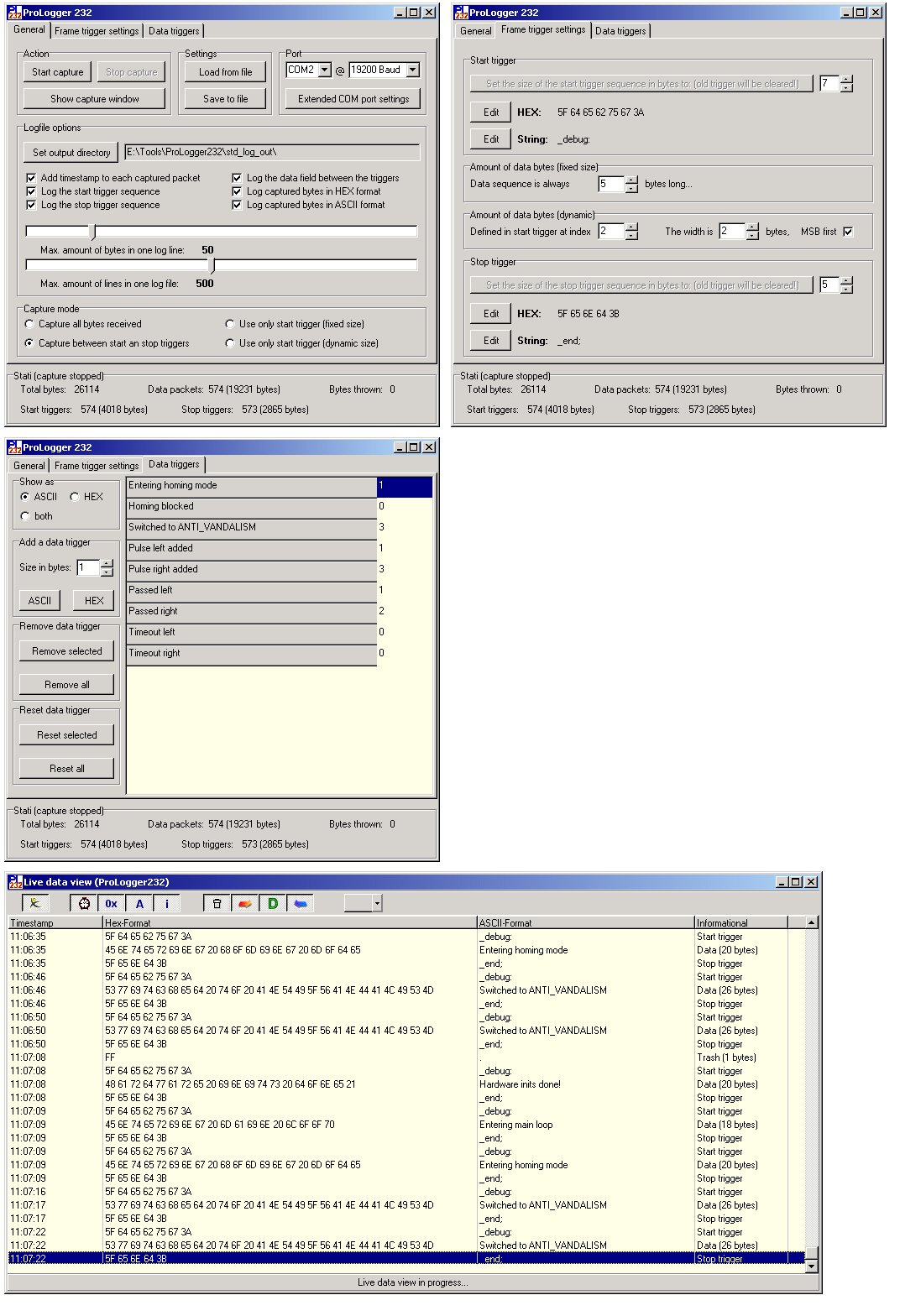The image size is (900, 1316).
Task: Toggle the A ASCII-format toolbar icon
Action: pos(139,903)
